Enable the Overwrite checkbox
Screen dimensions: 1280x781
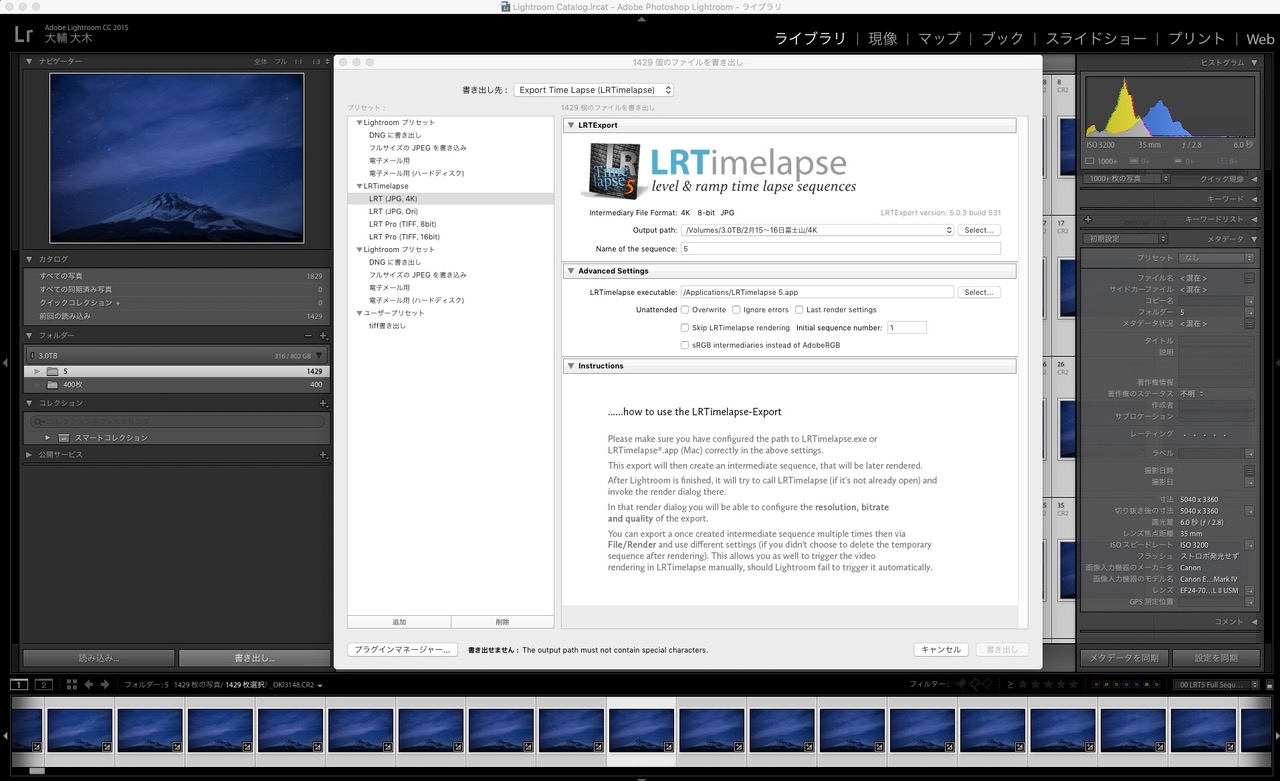click(685, 310)
